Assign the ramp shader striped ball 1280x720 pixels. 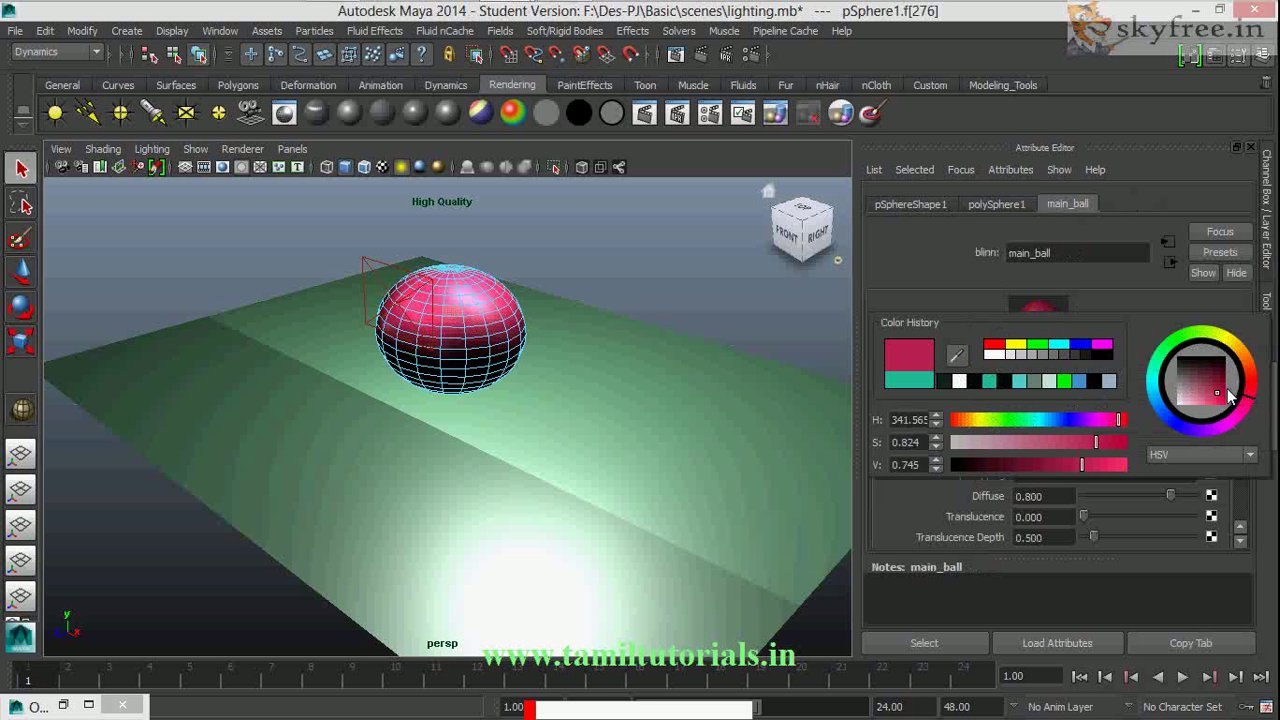[x=480, y=113]
